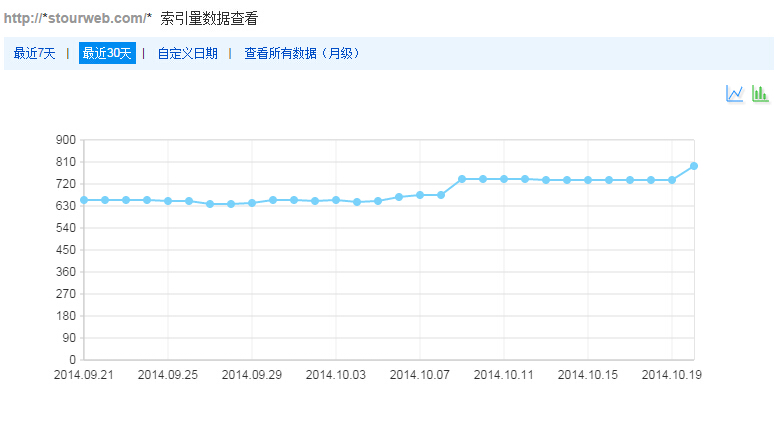Click the first data point for 2014.09.21
The image size is (777, 423).
[84, 200]
